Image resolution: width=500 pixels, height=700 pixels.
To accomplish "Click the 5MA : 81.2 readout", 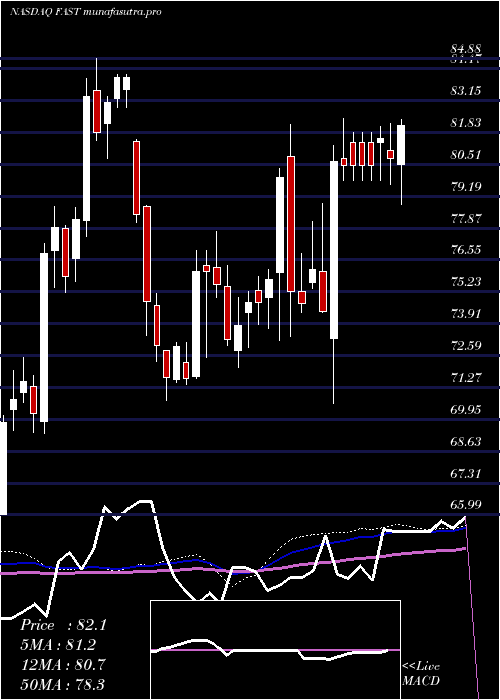I will click(x=58, y=645).
